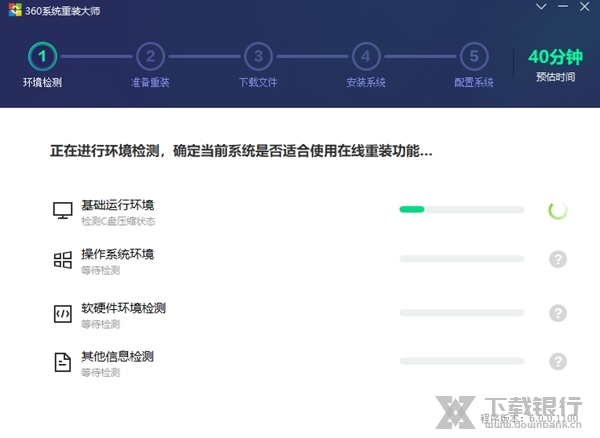Select step 5 circle 配置系统
This screenshot has width=600, height=438.
coord(474,56)
